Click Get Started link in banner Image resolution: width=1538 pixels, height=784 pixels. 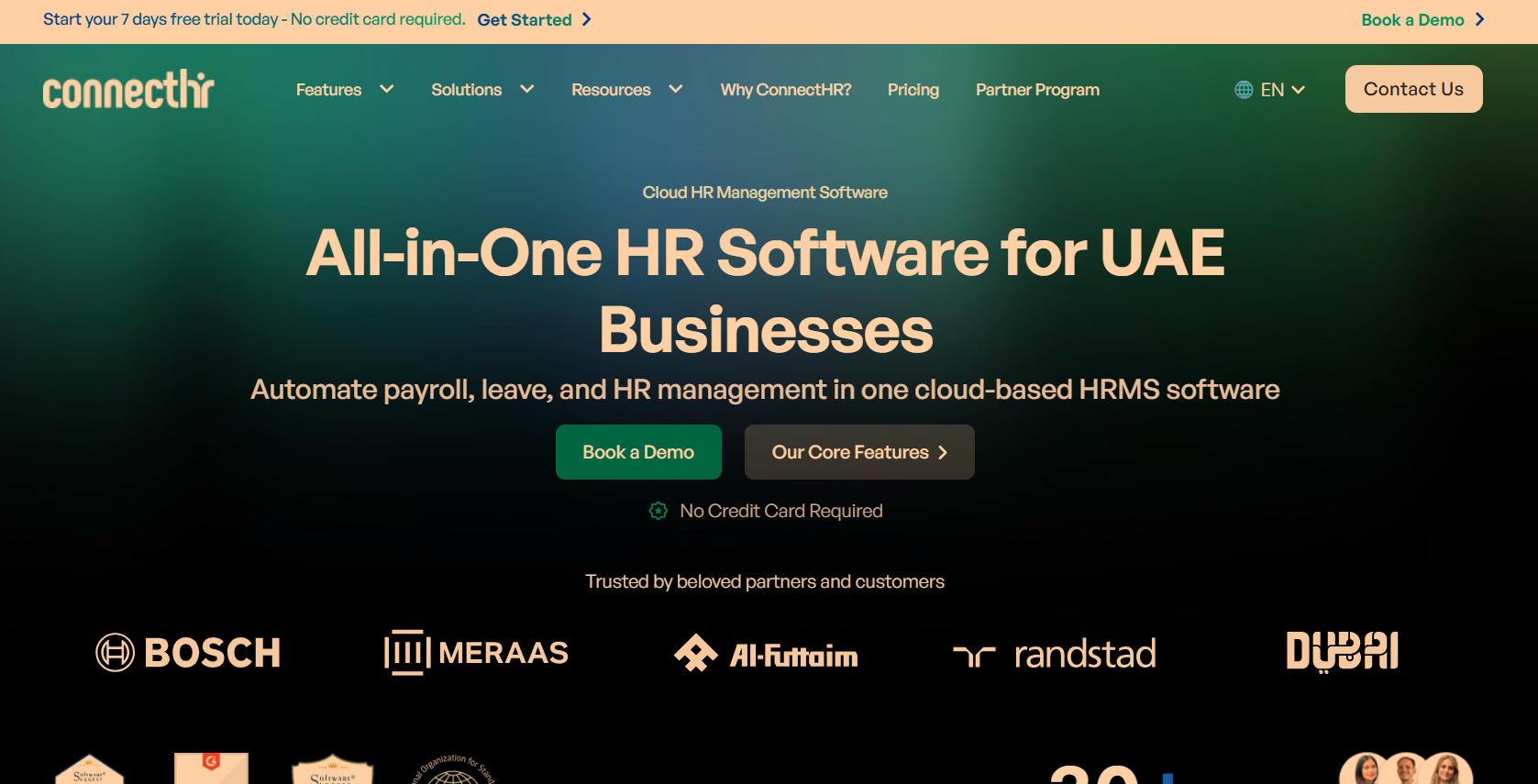[525, 19]
